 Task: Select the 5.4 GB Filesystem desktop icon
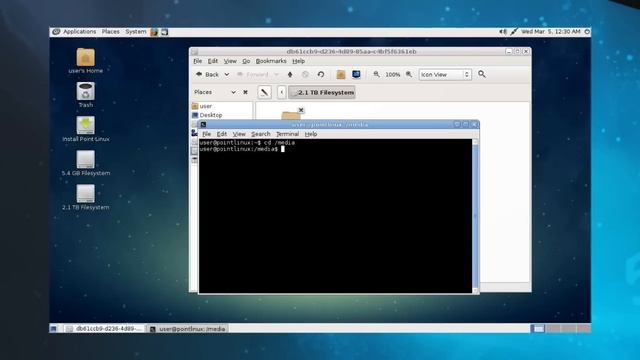pyautogui.click(x=86, y=163)
